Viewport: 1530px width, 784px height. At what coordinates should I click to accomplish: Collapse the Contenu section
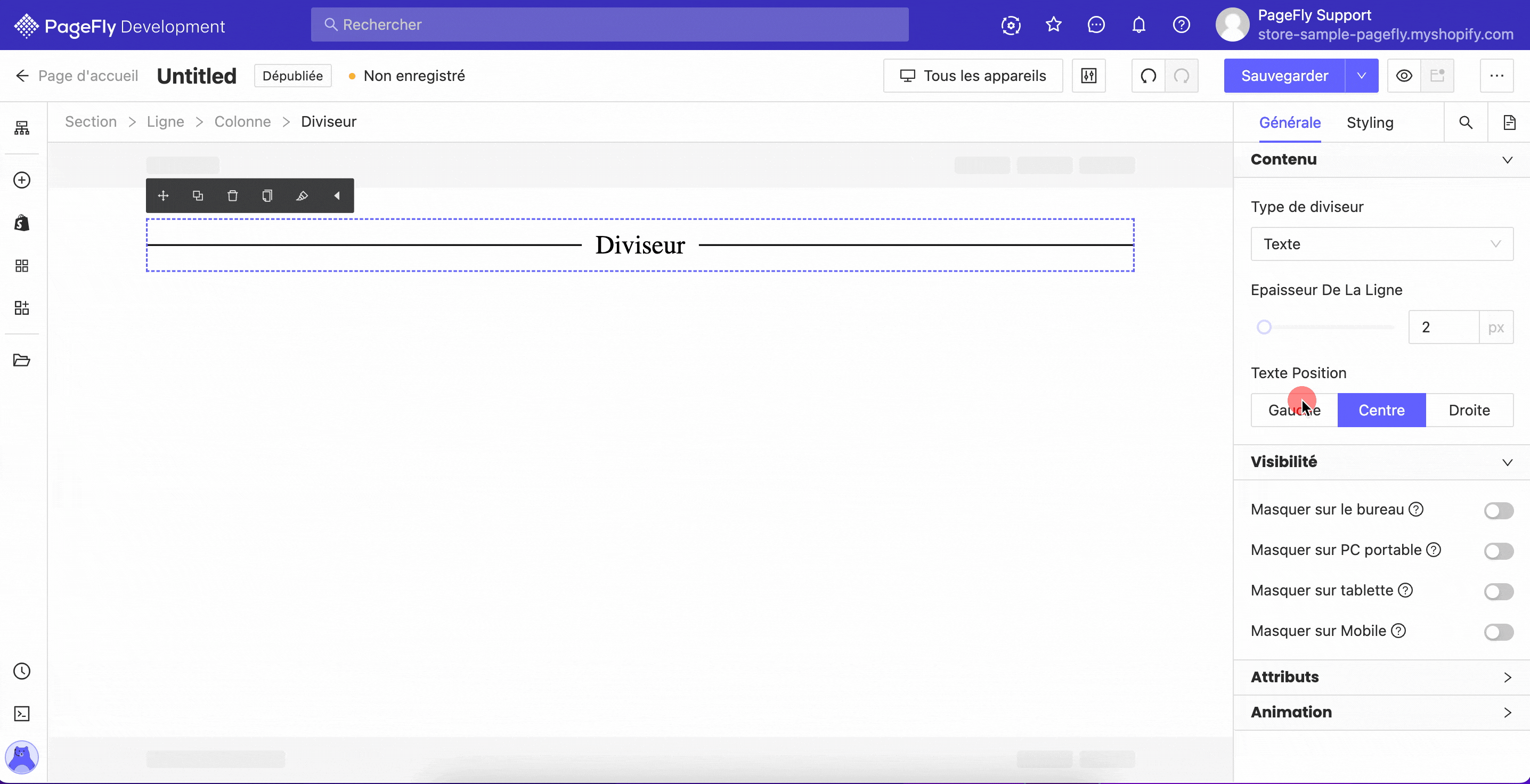point(1381,159)
